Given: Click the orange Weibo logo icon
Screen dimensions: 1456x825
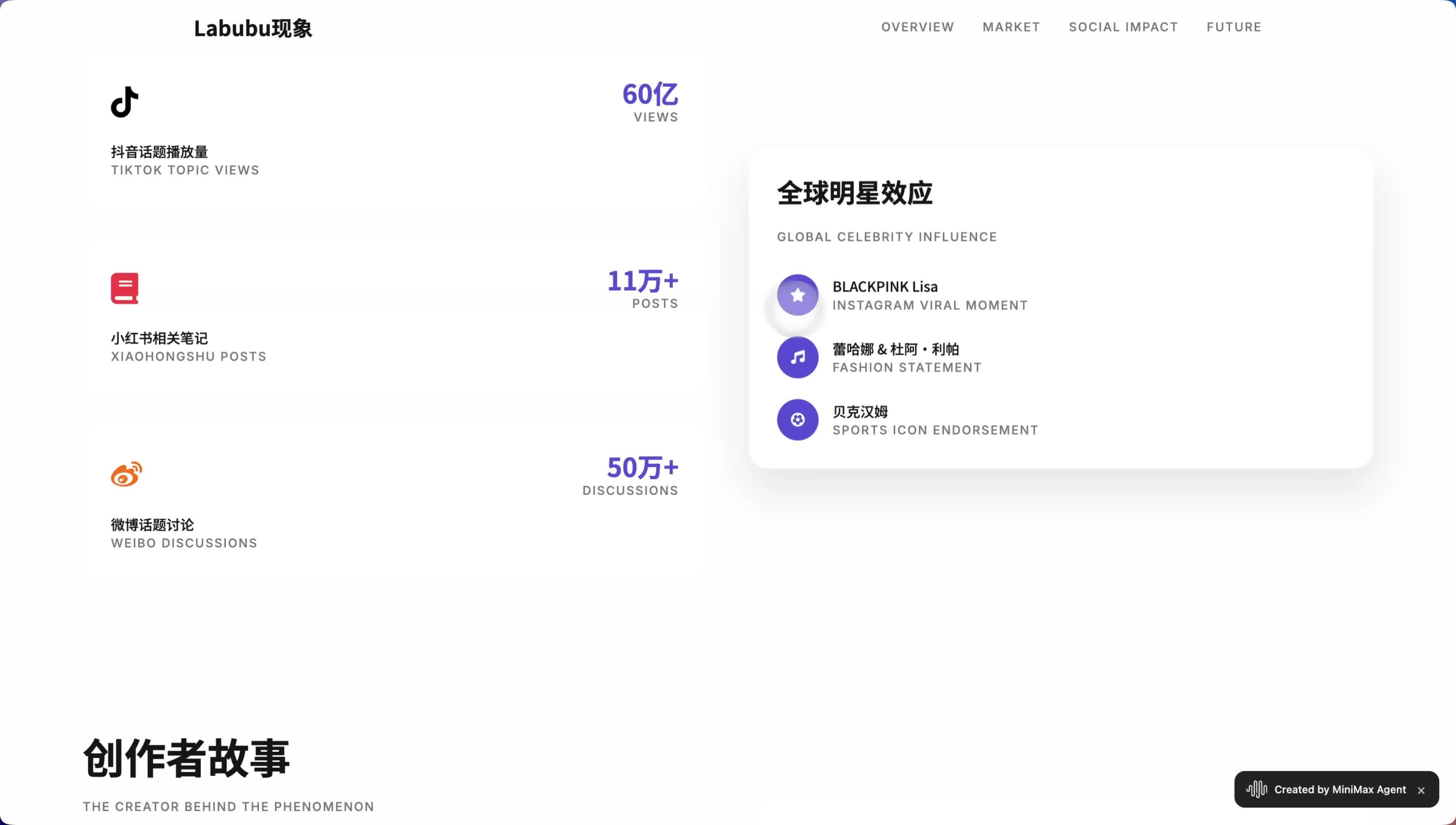Looking at the screenshot, I should (126, 474).
